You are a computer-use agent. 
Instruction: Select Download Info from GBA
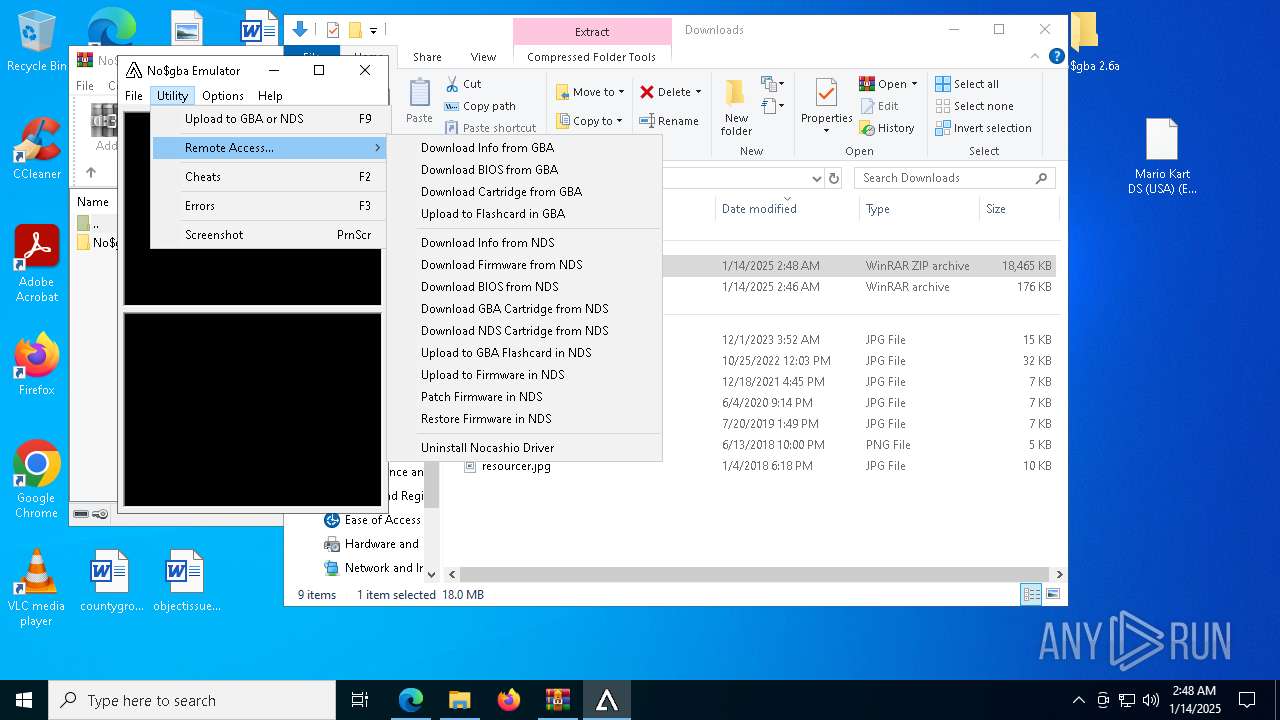point(525,148)
